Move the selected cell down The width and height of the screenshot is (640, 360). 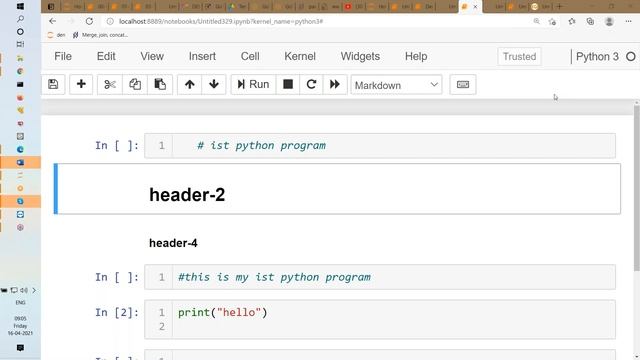point(213,84)
